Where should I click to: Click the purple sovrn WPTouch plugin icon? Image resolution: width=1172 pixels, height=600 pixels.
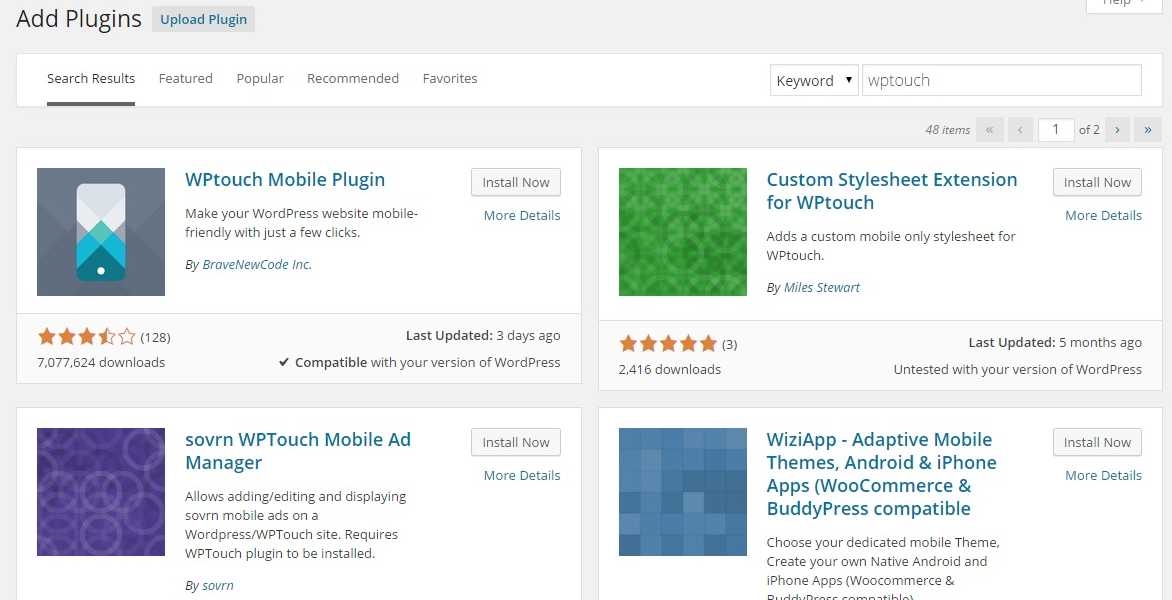(101, 492)
